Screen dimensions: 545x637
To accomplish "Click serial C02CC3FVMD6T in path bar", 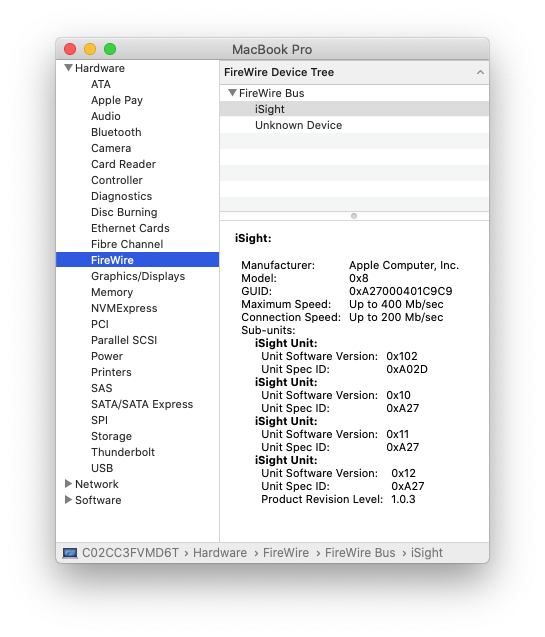I will (x=130, y=553).
